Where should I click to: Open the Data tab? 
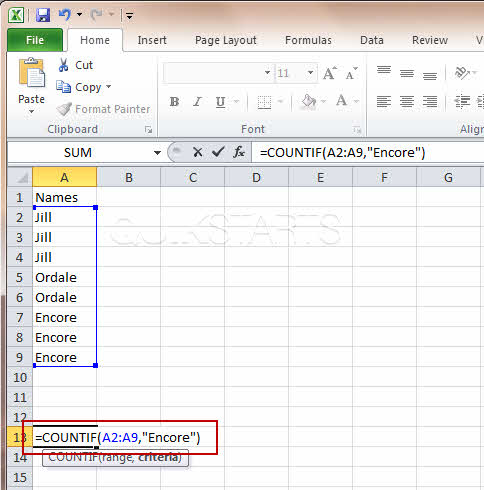tap(372, 40)
